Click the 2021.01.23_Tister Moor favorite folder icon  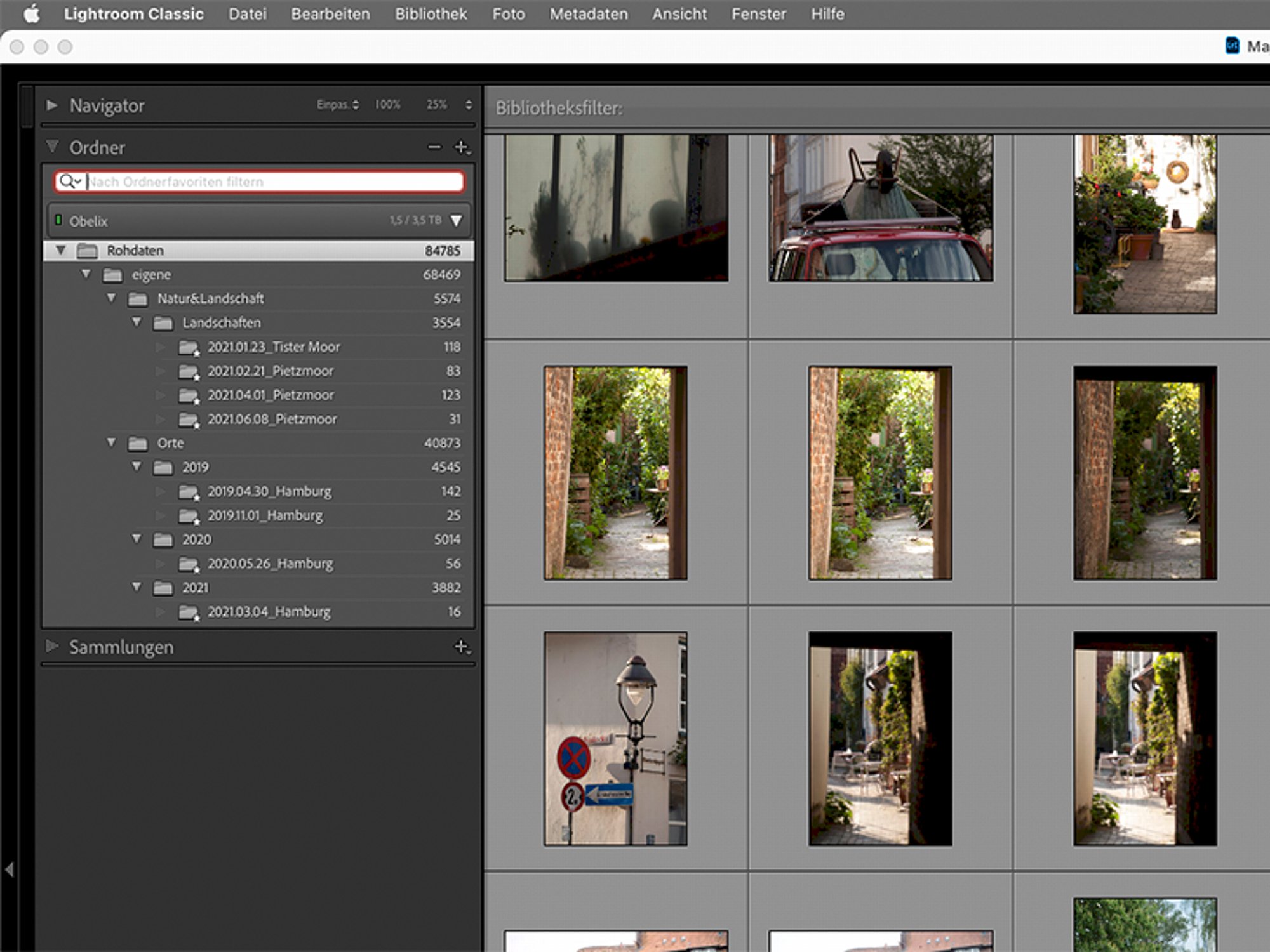189,348
